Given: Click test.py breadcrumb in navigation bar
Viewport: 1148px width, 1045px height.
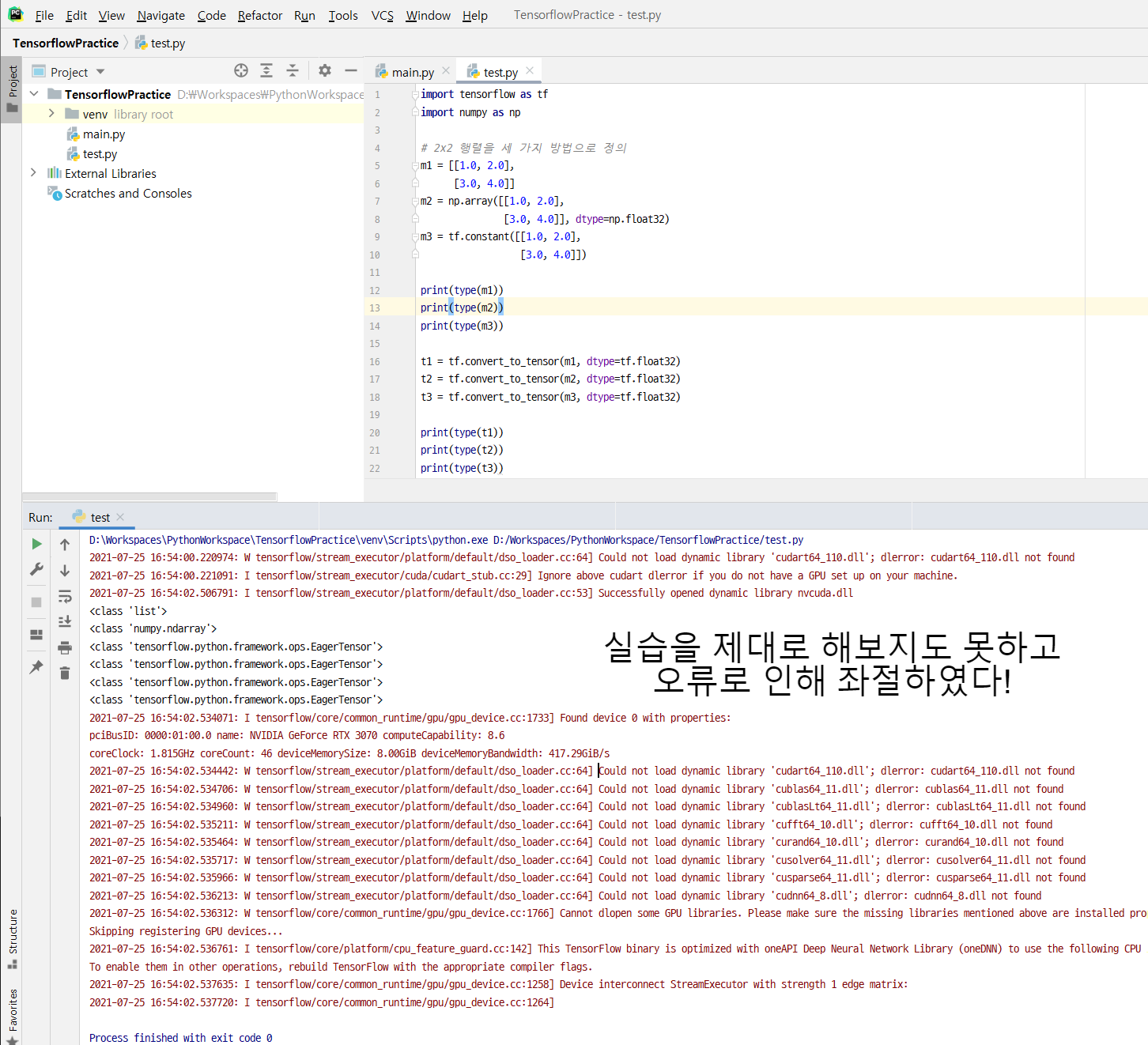Looking at the screenshot, I should [x=160, y=43].
